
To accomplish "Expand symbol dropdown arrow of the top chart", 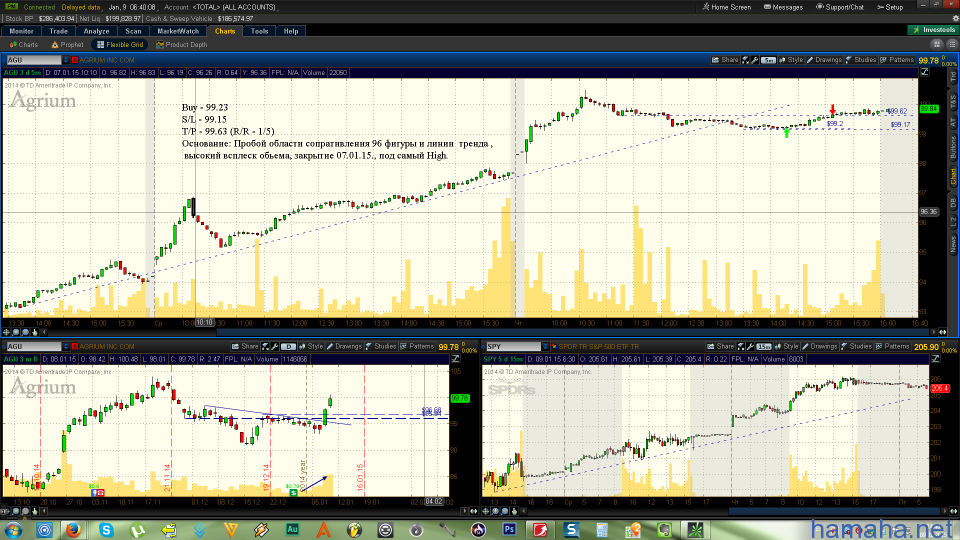I will [66, 60].
